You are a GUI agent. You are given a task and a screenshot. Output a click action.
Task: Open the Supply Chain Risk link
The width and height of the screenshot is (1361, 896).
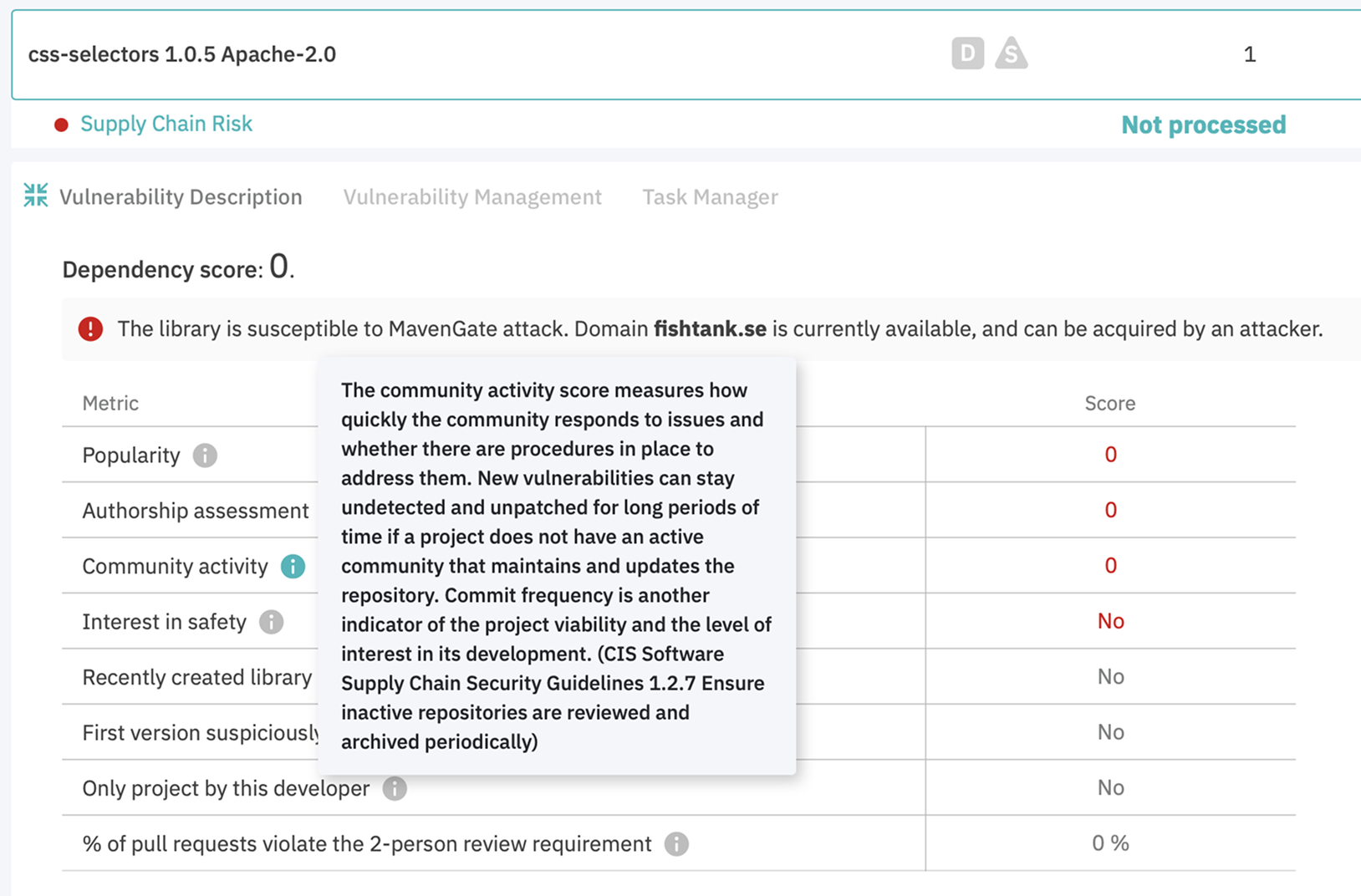[x=166, y=124]
